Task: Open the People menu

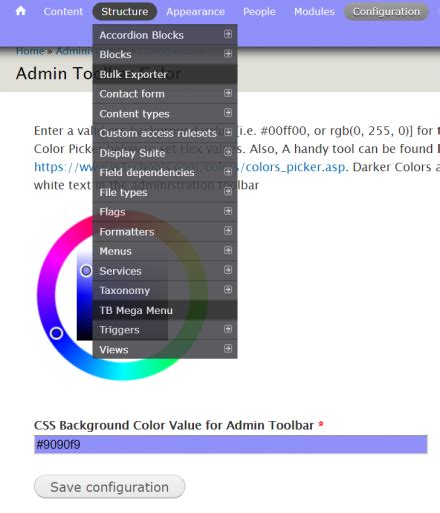Action: [x=259, y=12]
